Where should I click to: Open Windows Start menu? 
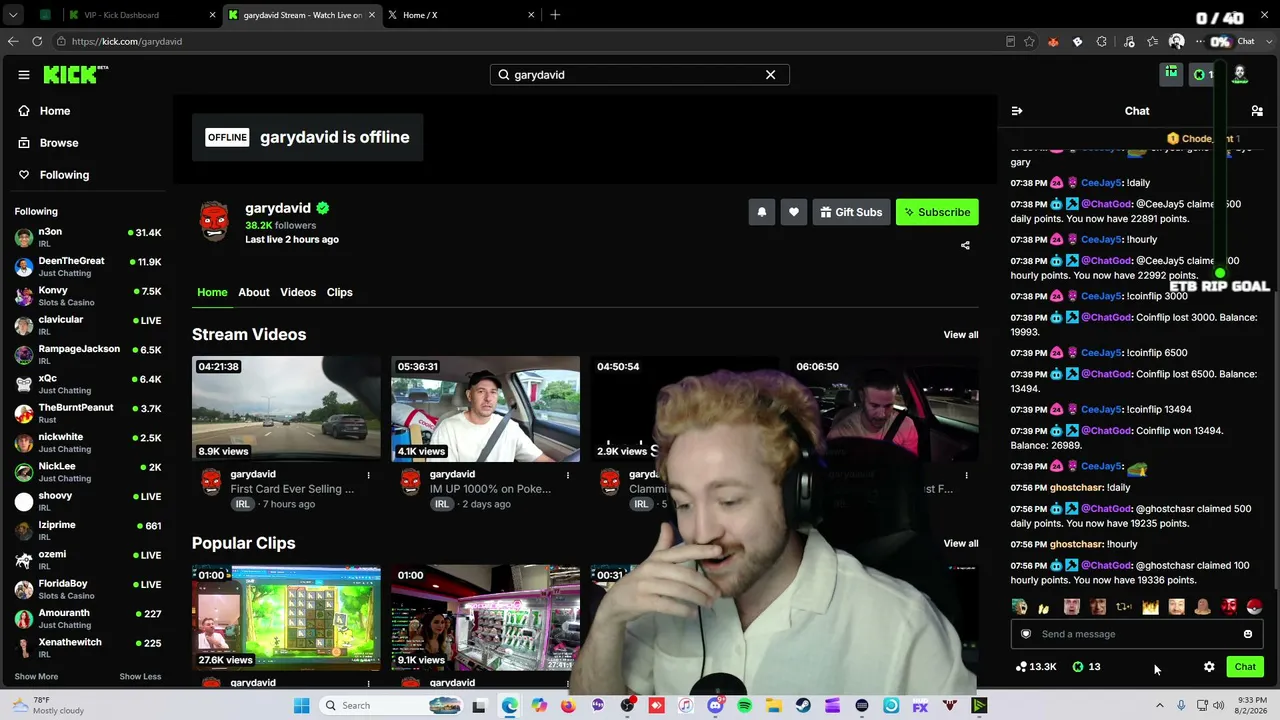tap(301, 706)
